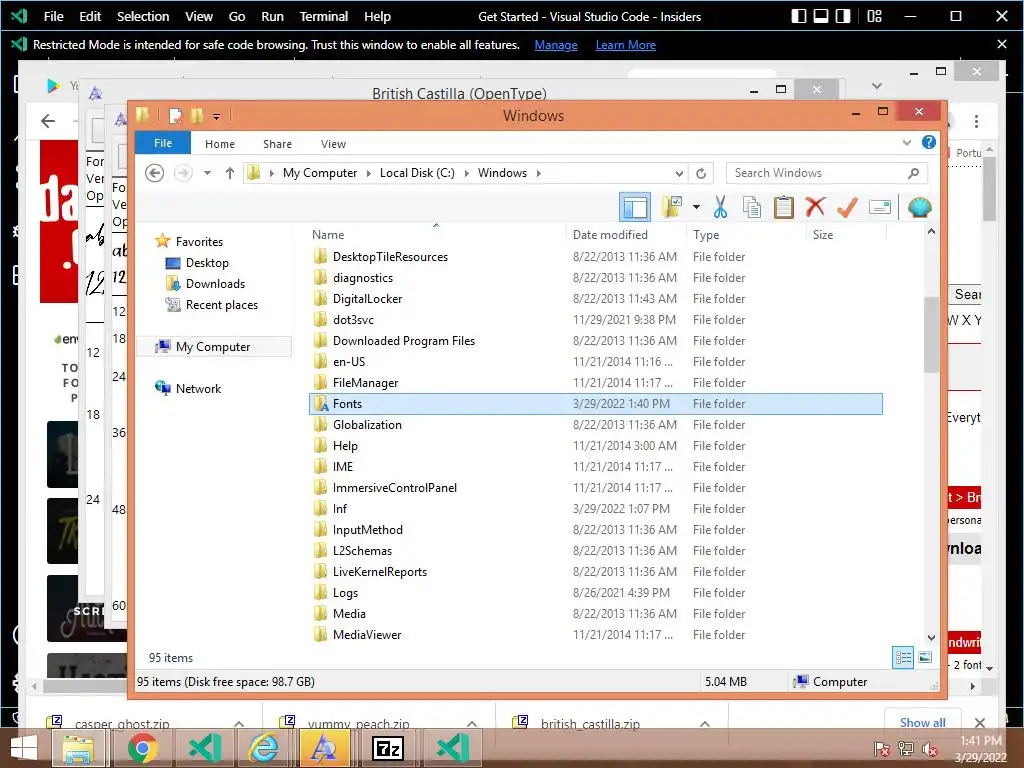Click the Windows Start button
This screenshot has height=768, width=1024.
pyautogui.click(x=24, y=748)
